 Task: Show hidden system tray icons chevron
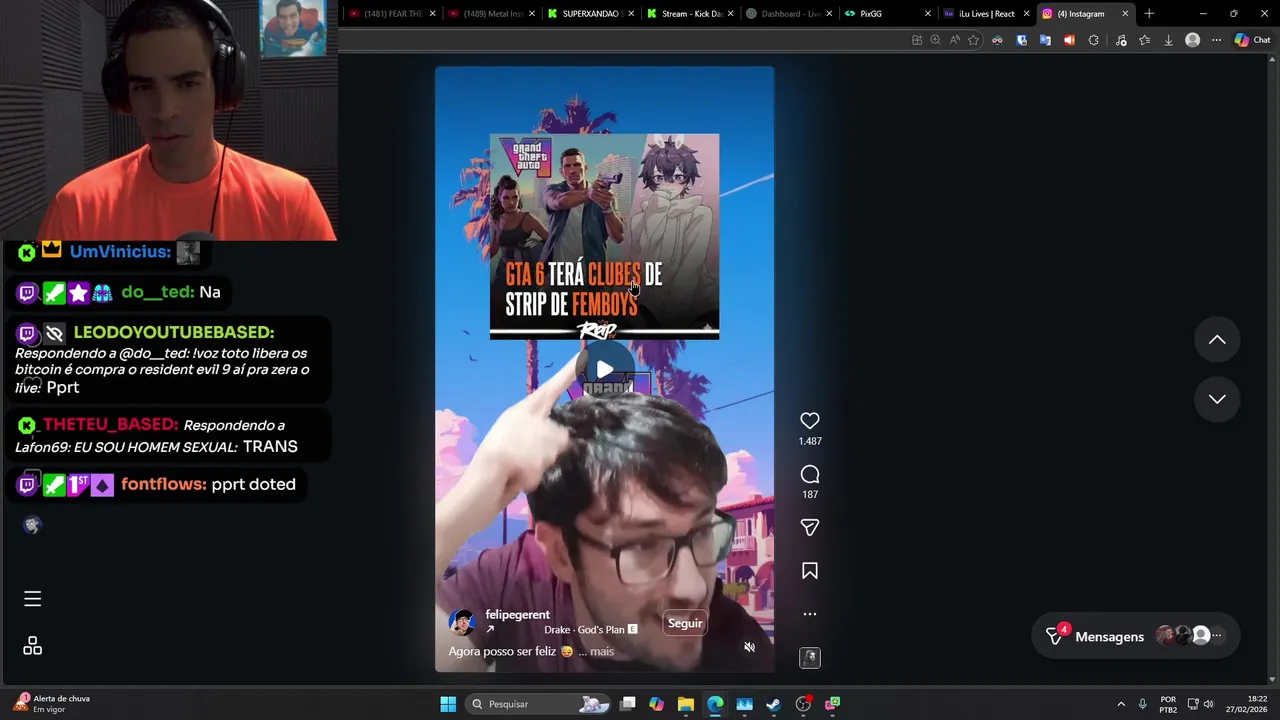[1121, 704]
